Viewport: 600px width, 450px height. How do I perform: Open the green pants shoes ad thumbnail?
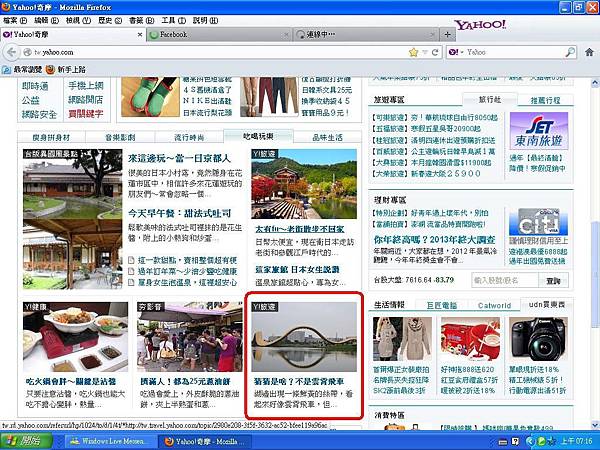click(150, 97)
